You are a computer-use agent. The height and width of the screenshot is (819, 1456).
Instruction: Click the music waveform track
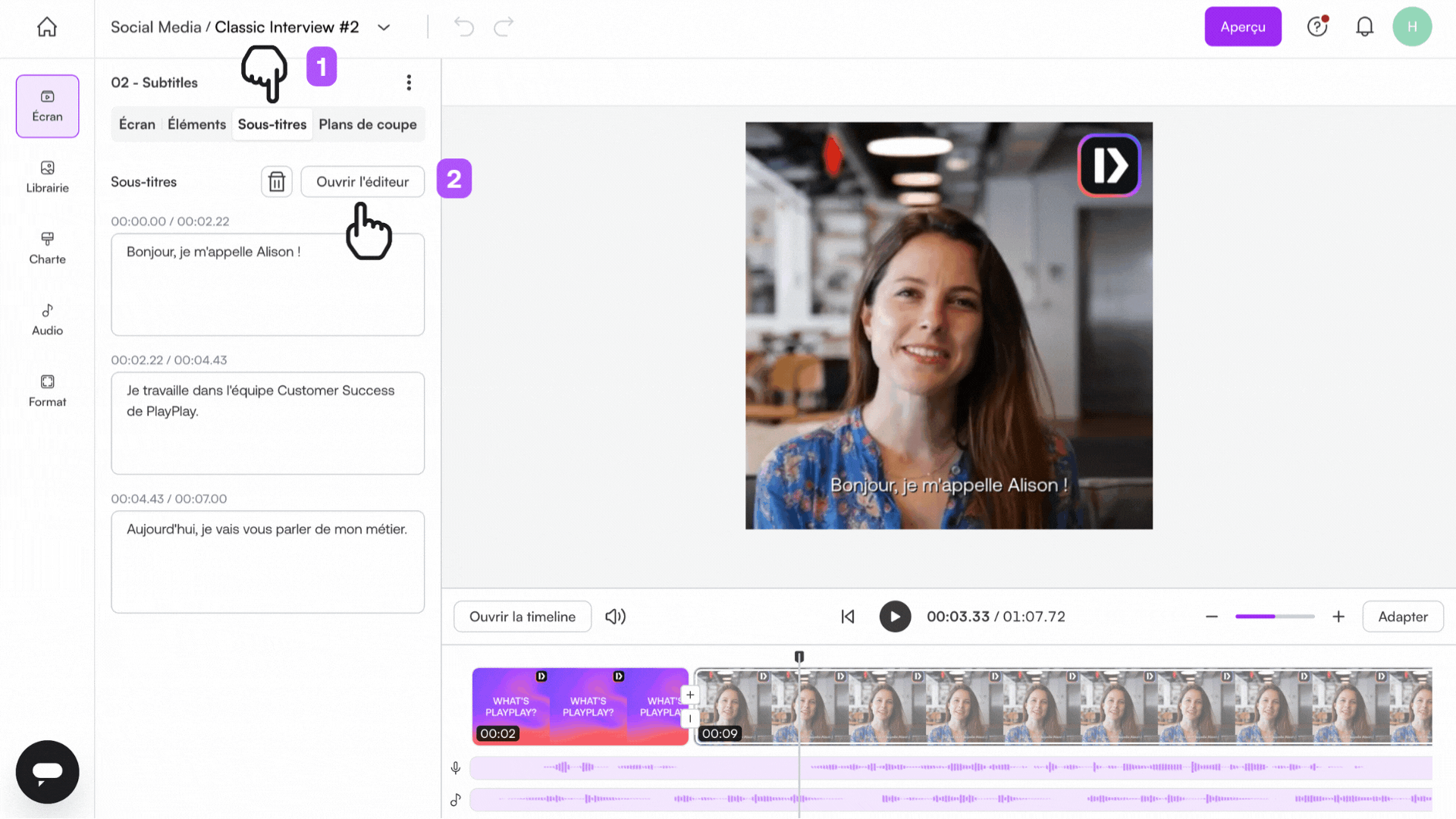pos(951,799)
